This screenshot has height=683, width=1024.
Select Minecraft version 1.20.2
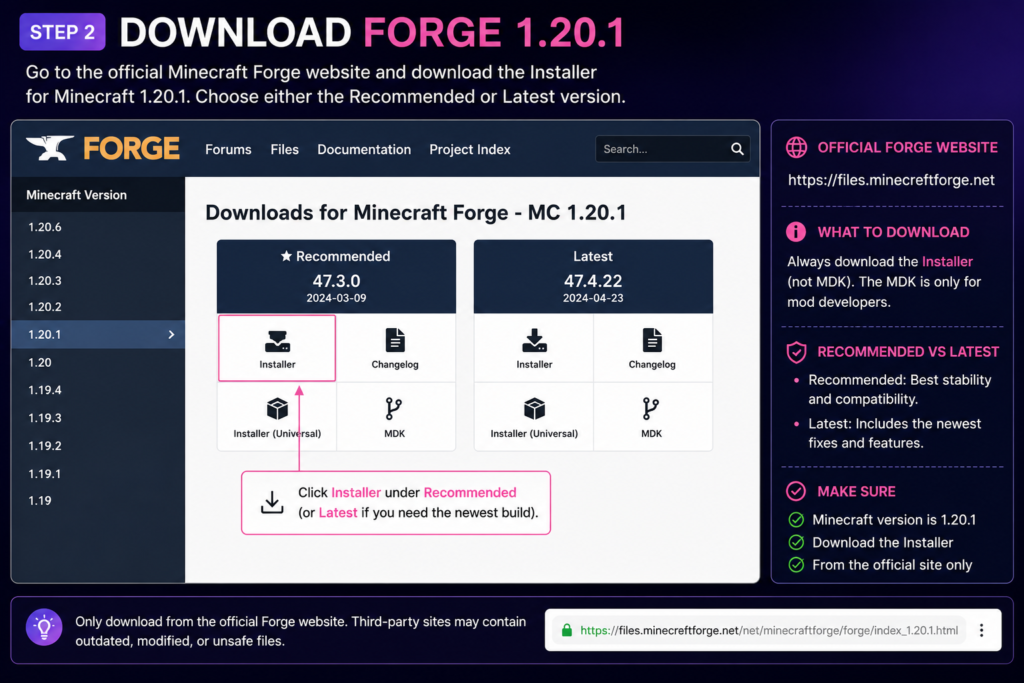(x=98, y=306)
